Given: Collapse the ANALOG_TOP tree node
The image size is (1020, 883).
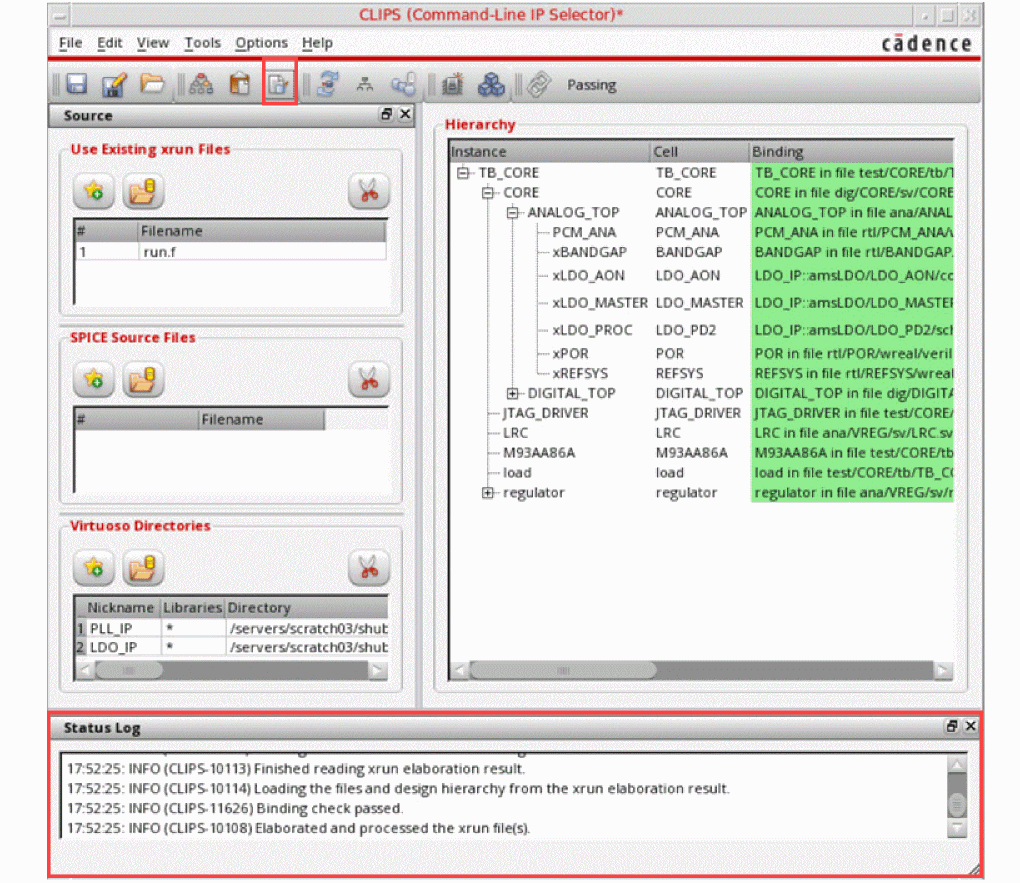Looking at the screenshot, I should pyautogui.click(x=513, y=213).
